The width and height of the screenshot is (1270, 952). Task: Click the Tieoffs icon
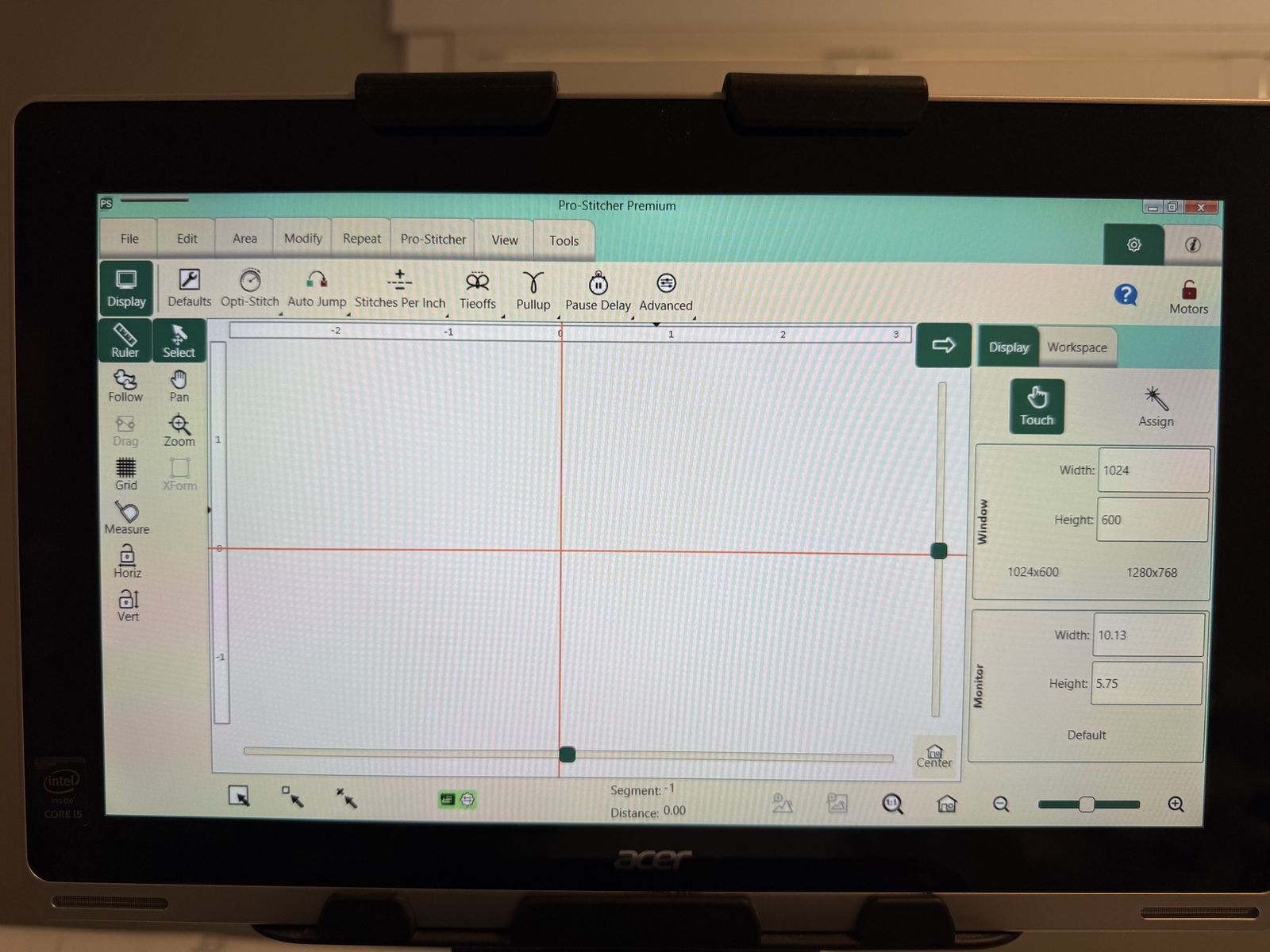tap(477, 290)
